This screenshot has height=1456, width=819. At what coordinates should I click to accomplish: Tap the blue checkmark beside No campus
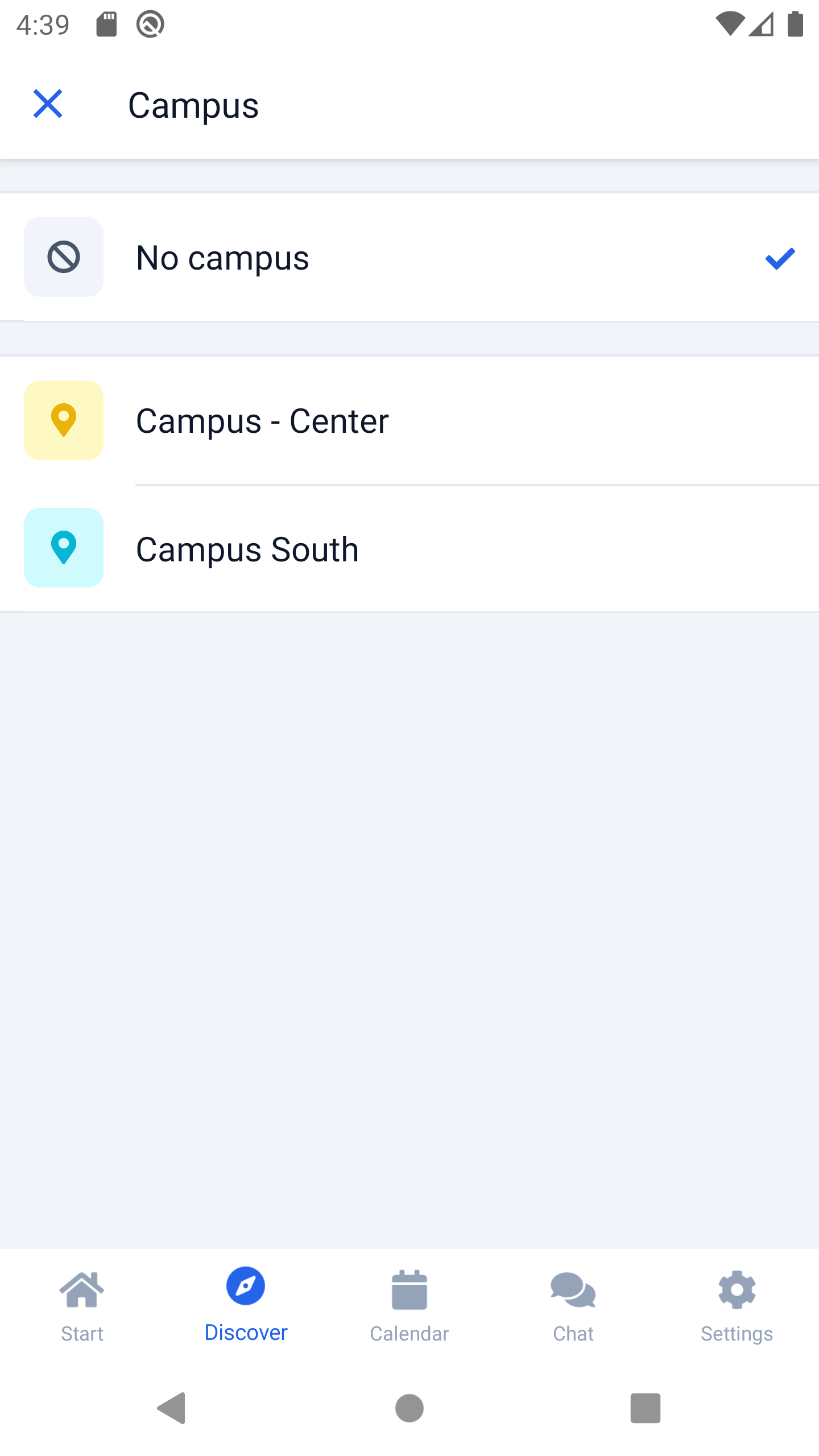point(780,259)
